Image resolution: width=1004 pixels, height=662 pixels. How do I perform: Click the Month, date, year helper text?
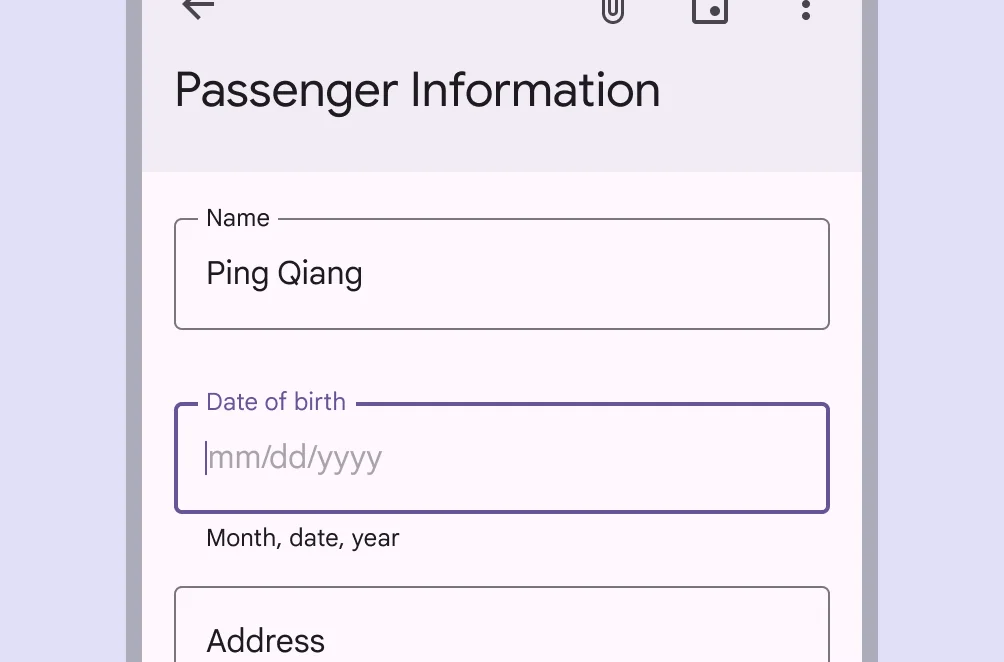[302, 538]
